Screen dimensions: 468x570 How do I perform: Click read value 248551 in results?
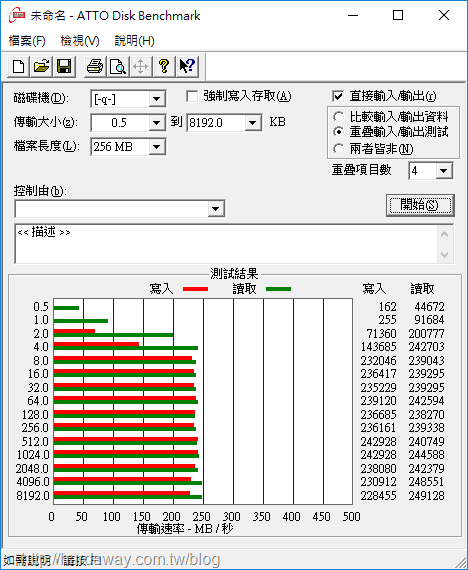(426, 482)
